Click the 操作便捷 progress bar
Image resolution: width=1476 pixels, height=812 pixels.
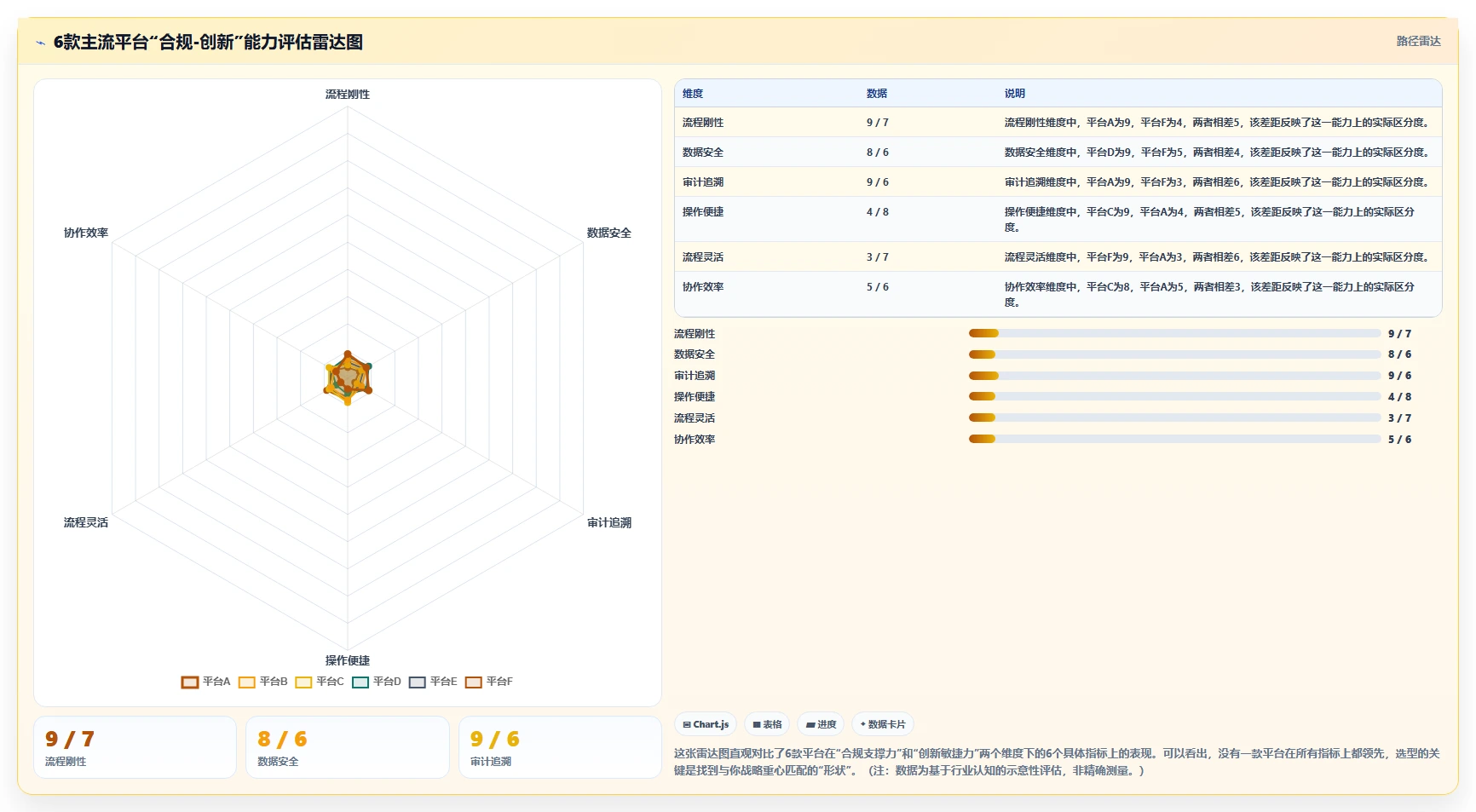click(x=1174, y=396)
